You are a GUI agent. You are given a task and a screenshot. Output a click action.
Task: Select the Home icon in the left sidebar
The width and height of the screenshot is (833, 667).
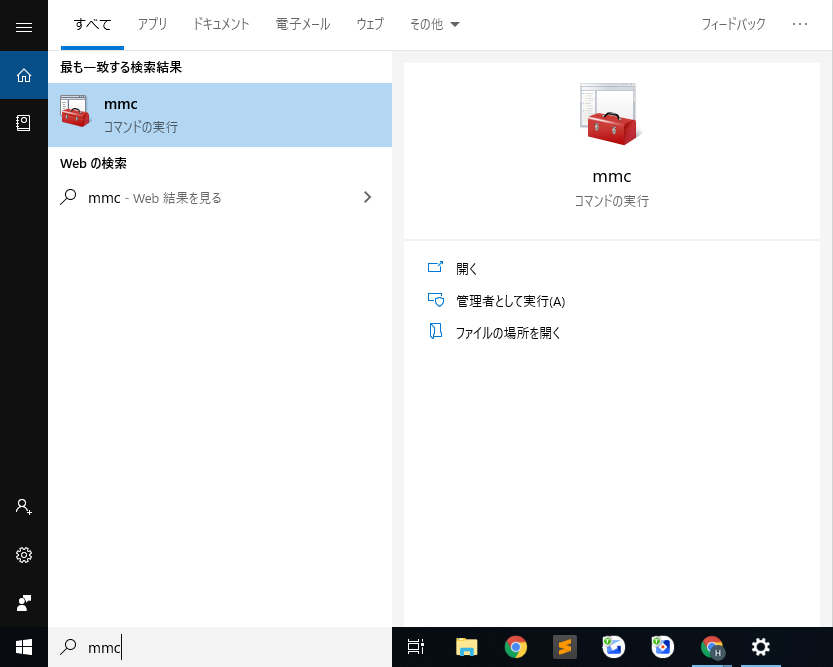pyautogui.click(x=23, y=74)
